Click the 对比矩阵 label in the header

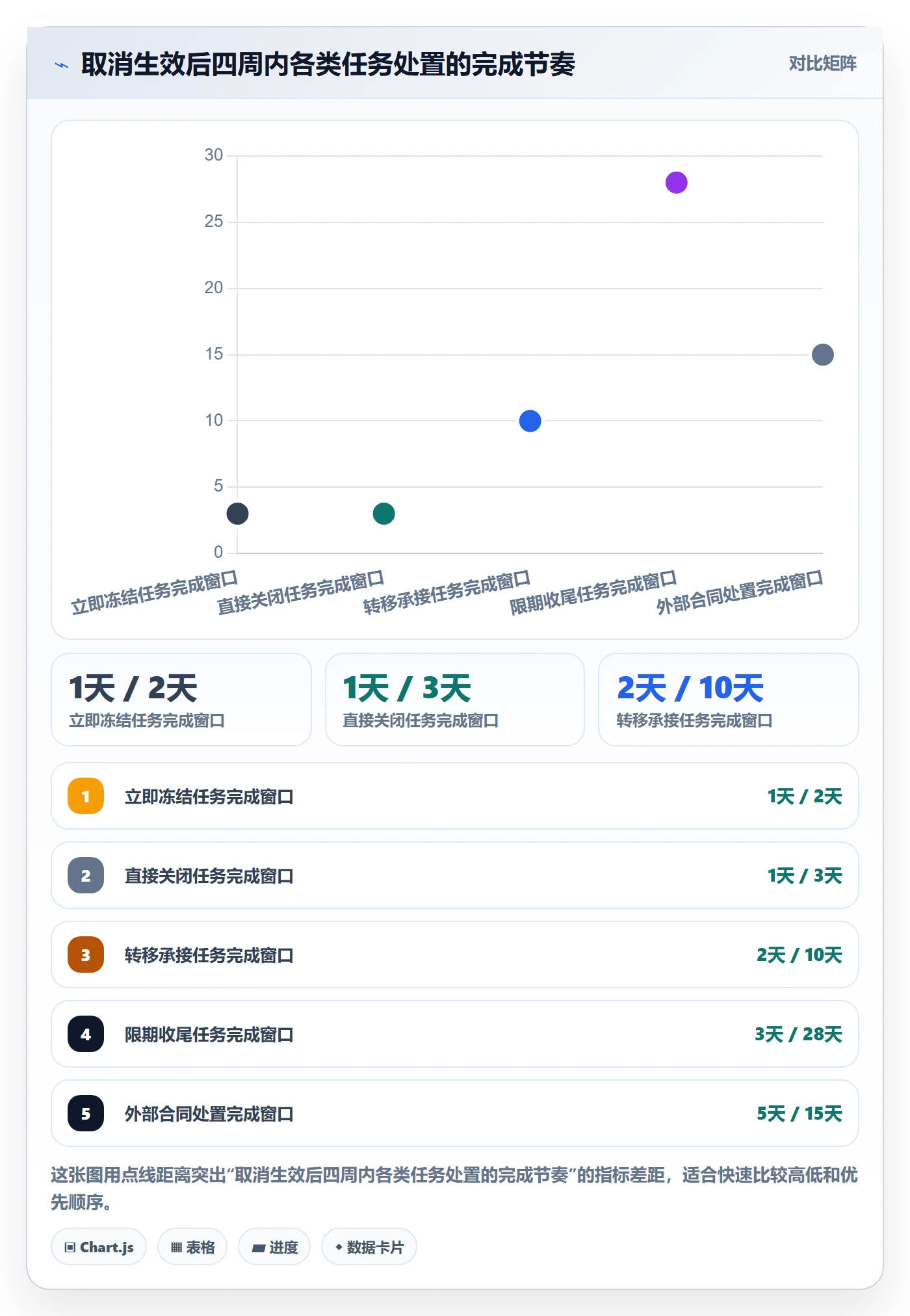coord(822,64)
